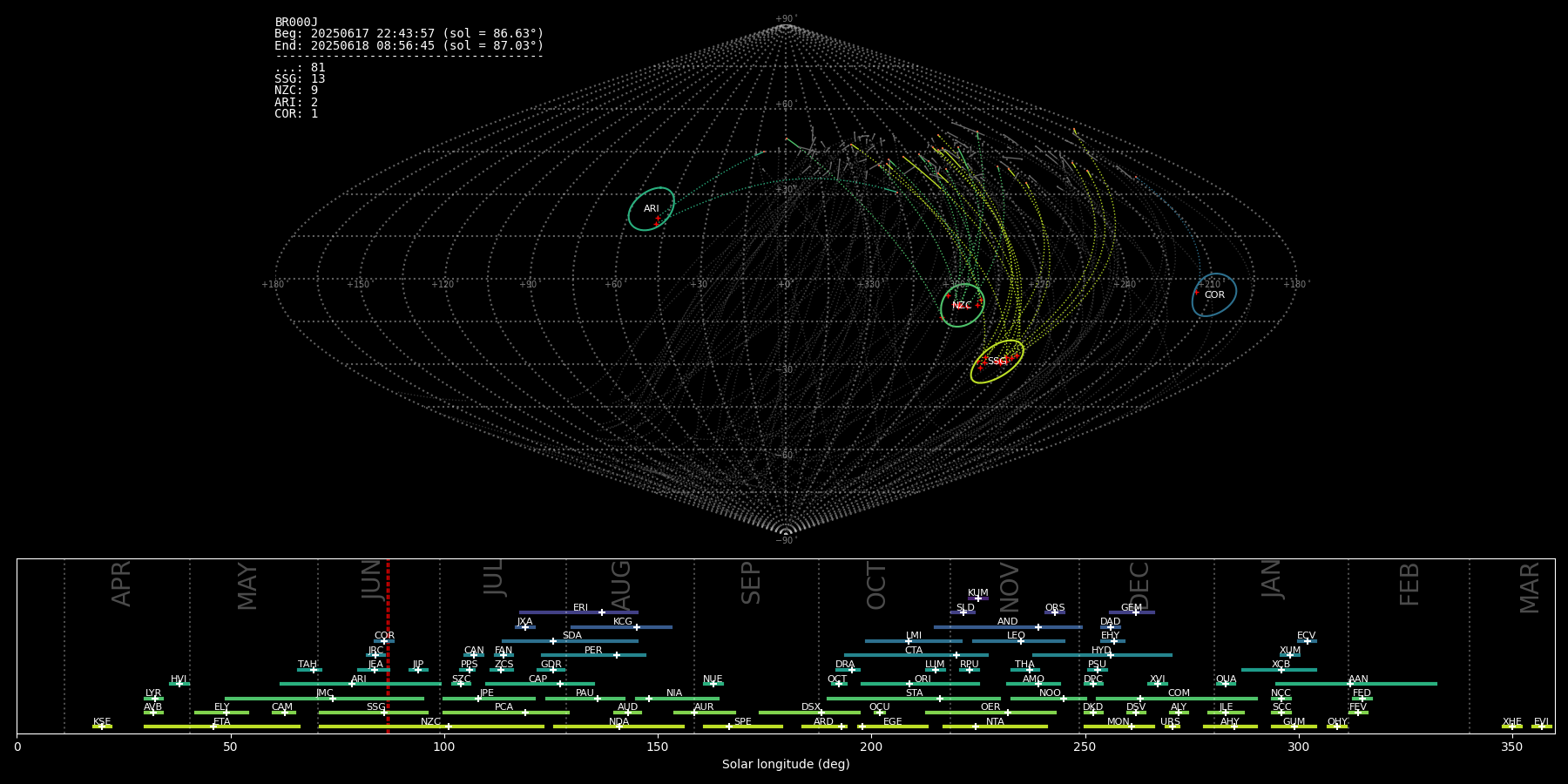This screenshot has height=784, width=1568.
Task: Click the ORI shower bar on the timeline
Action: click(x=920, y=684)
